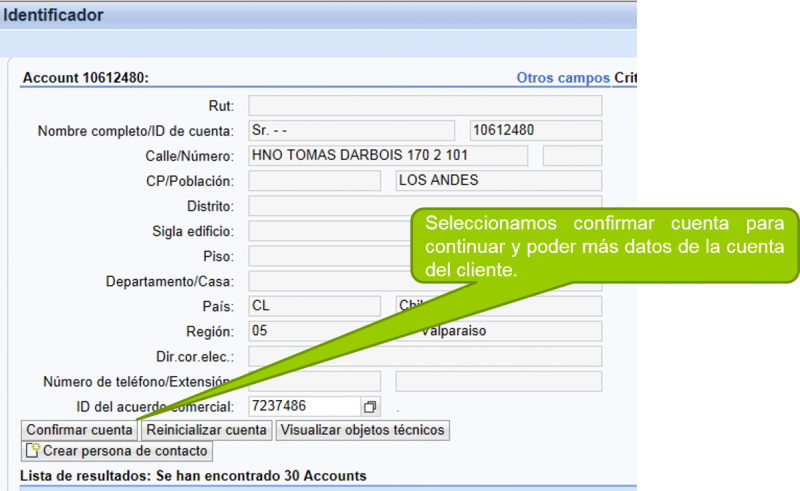Image resolution: width=800 pixels, height=491 pixels.
Task: Click the Calle field HNO TOMAS DARBOIS
Action: 388,156
